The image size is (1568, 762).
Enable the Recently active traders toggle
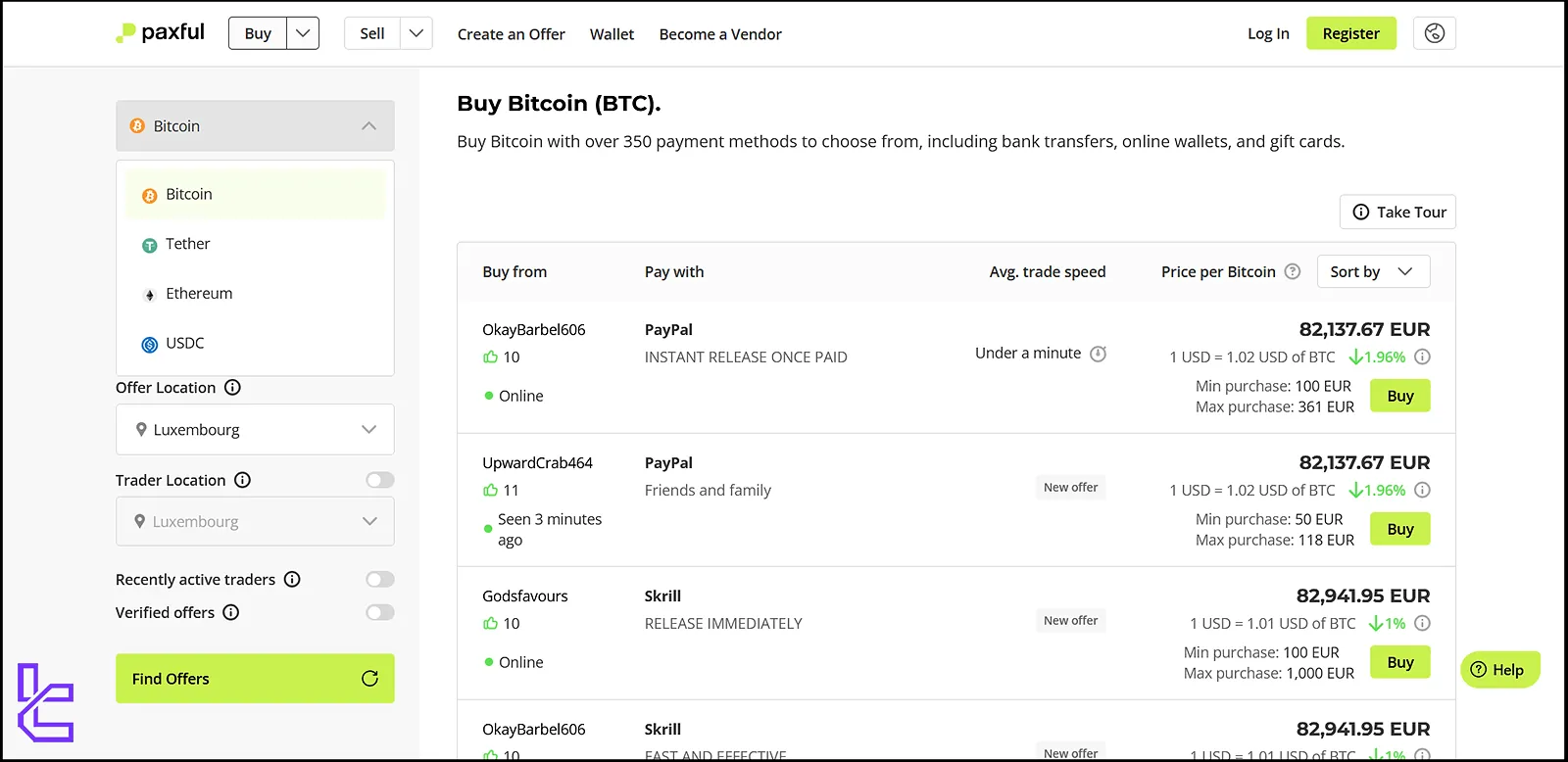(380, 579)
